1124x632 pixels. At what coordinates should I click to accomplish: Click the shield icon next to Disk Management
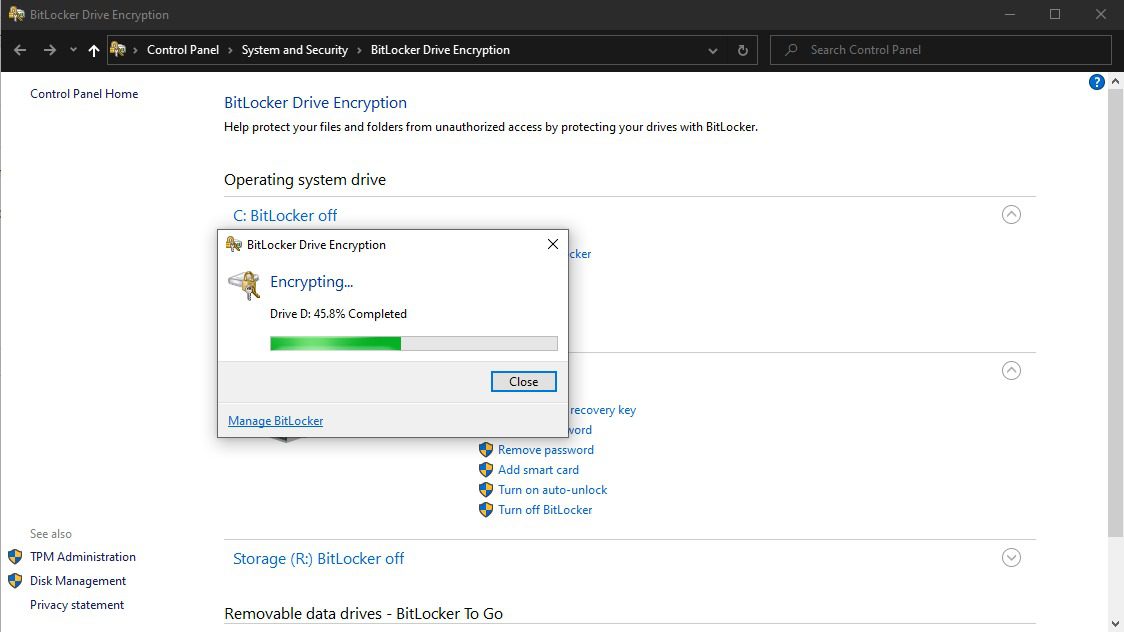click(15, 581)
